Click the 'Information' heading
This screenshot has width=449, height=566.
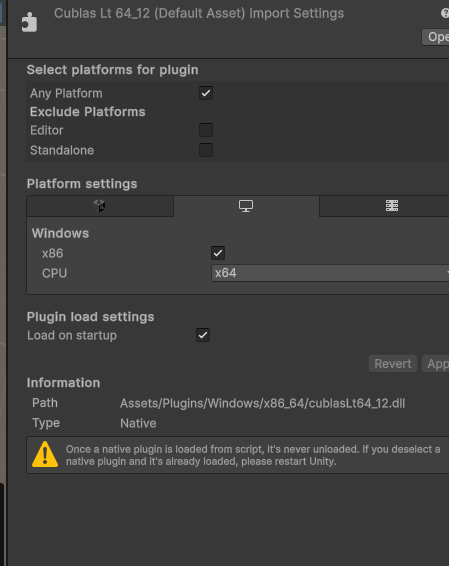point(63,383)
